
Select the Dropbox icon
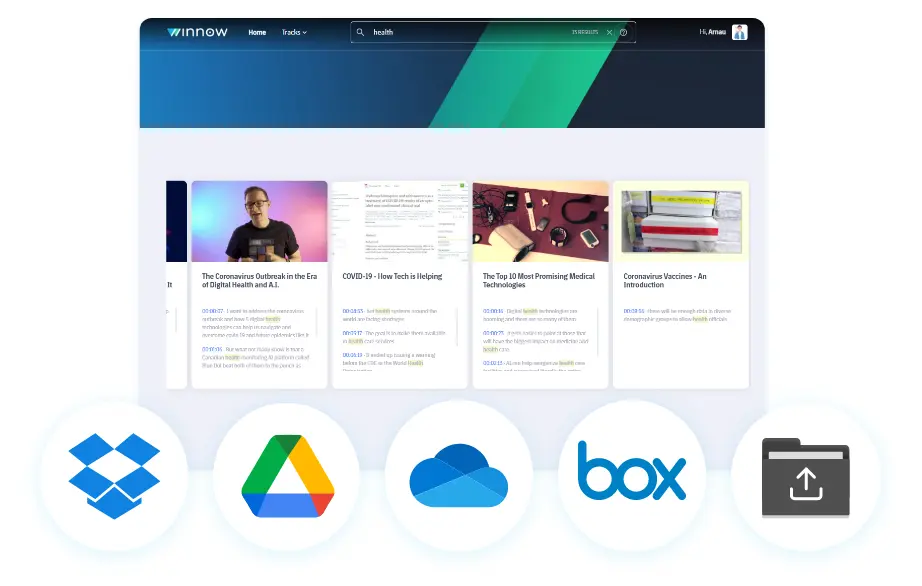point(114,476)
